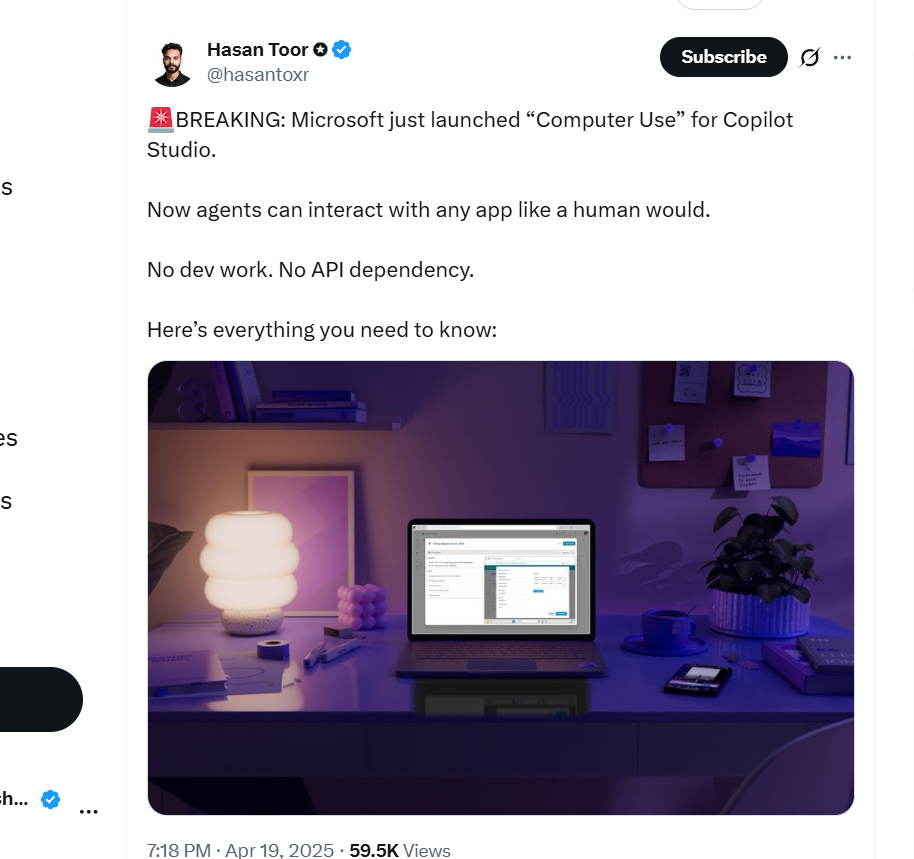Viewport: 914px width, 859px height.
Task: Open the tweet's three-dot More menu
Action: point(843,58)
